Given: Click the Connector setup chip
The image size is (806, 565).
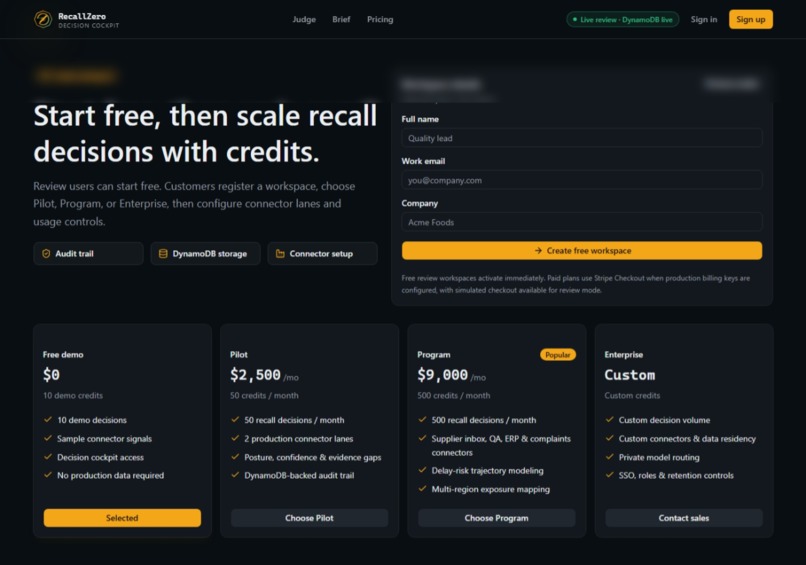Looking at the screenshot, I should (x=322, y=253).
